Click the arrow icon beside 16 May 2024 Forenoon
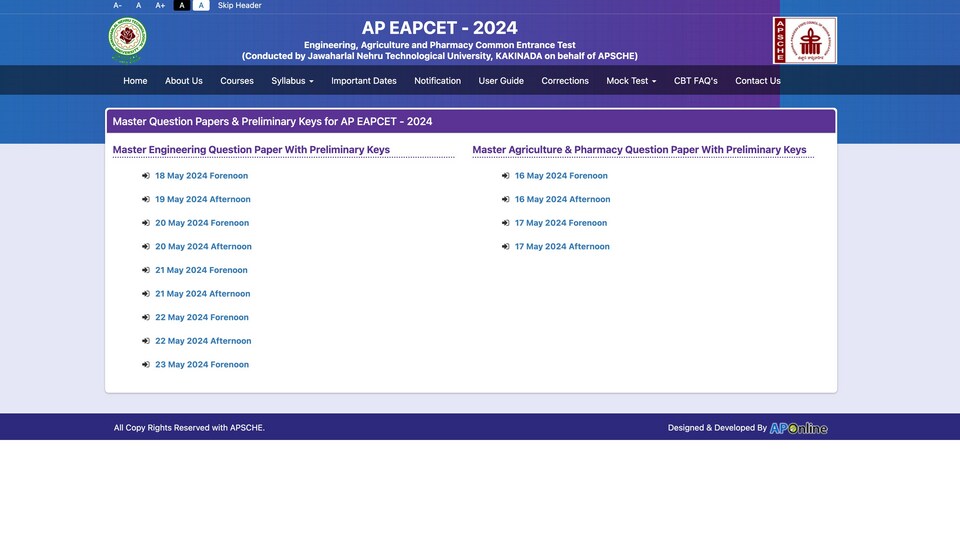This screenshot has height=540, width=960. 505,176
